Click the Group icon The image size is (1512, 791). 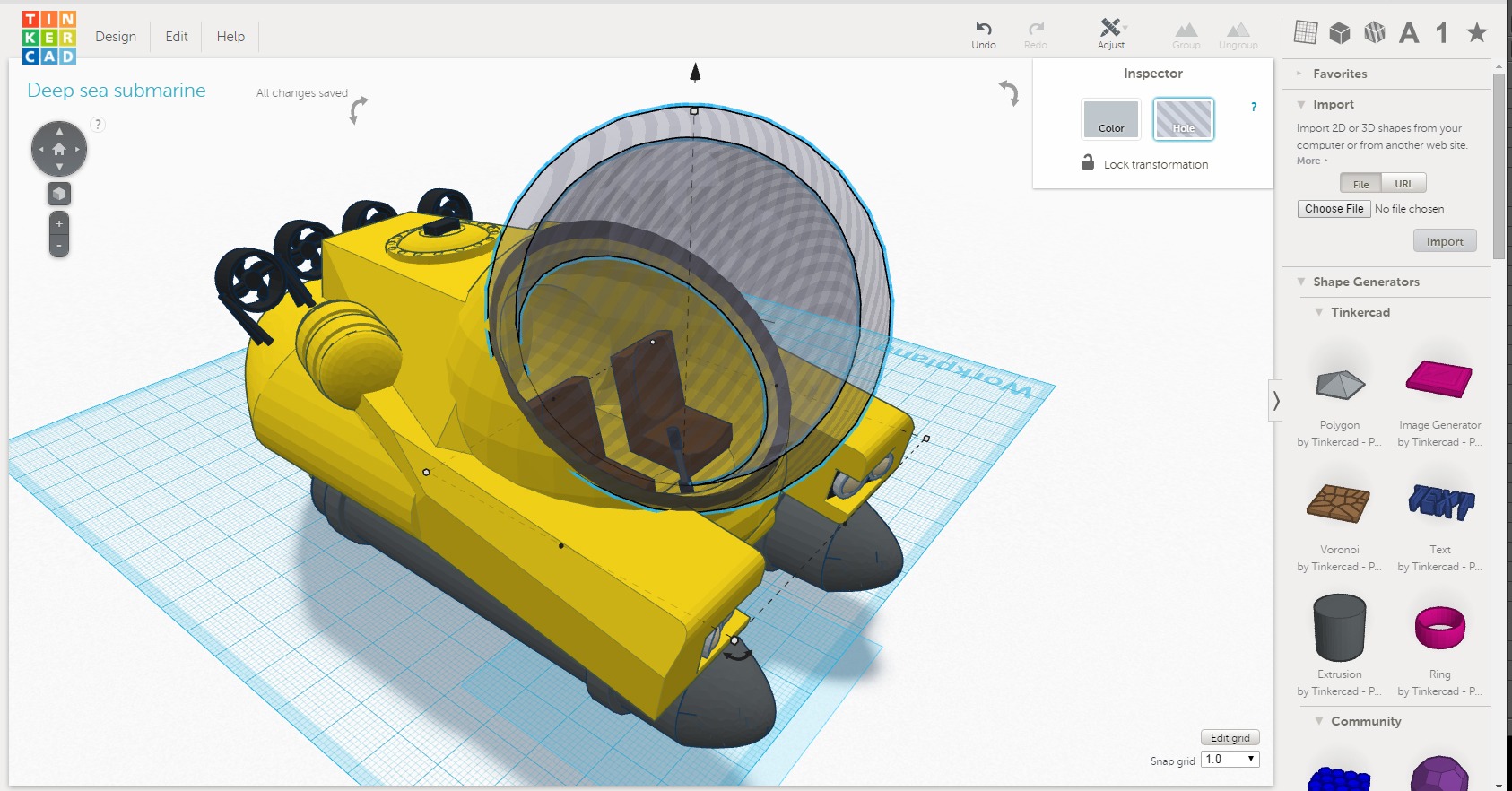coord(1186,30)
